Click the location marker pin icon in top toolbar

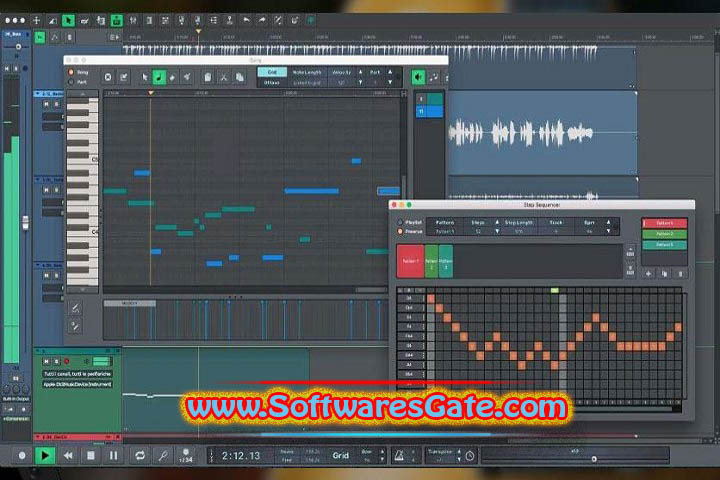point(230,20)
